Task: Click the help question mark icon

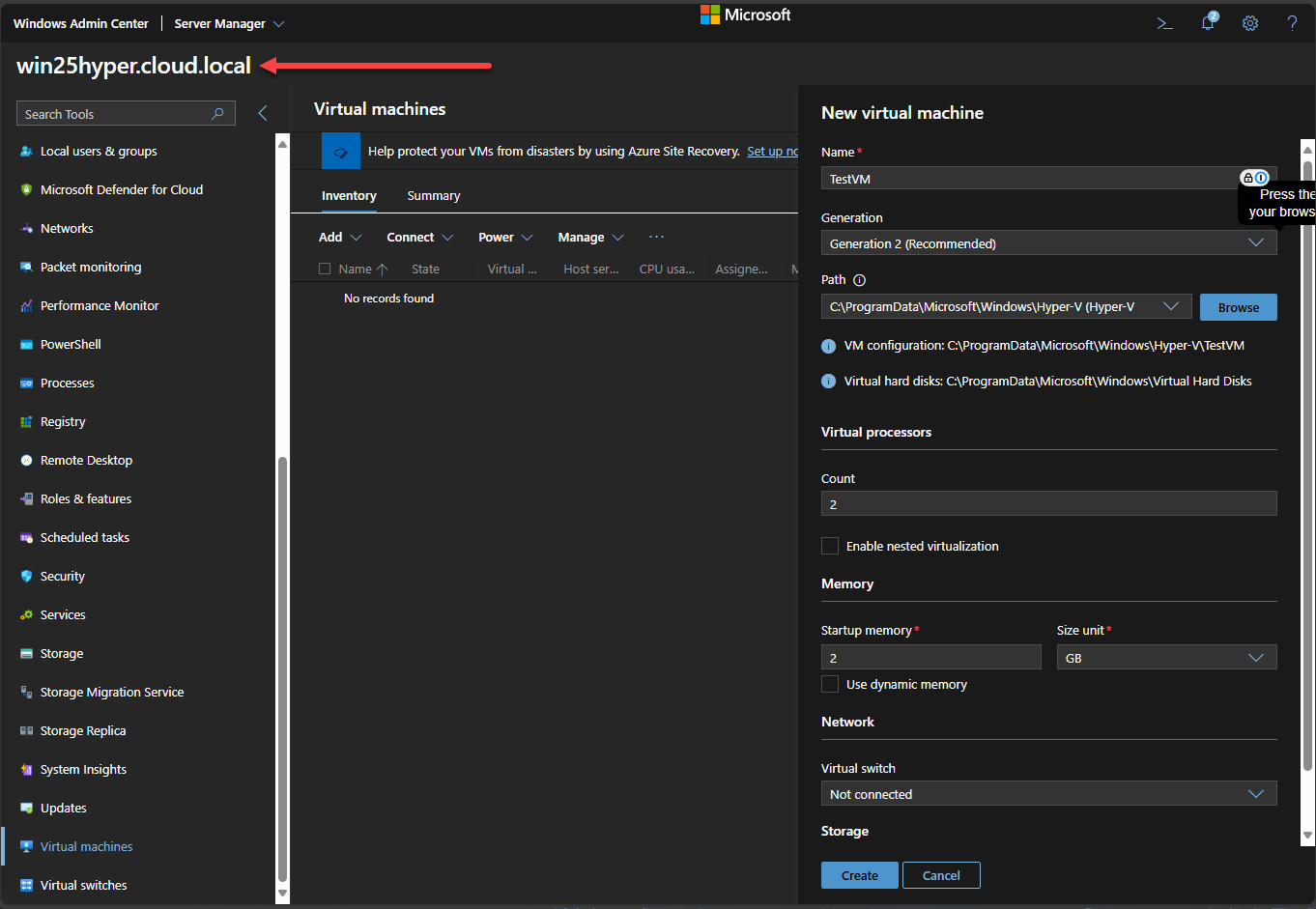Action: click(x=1292, y=23)
